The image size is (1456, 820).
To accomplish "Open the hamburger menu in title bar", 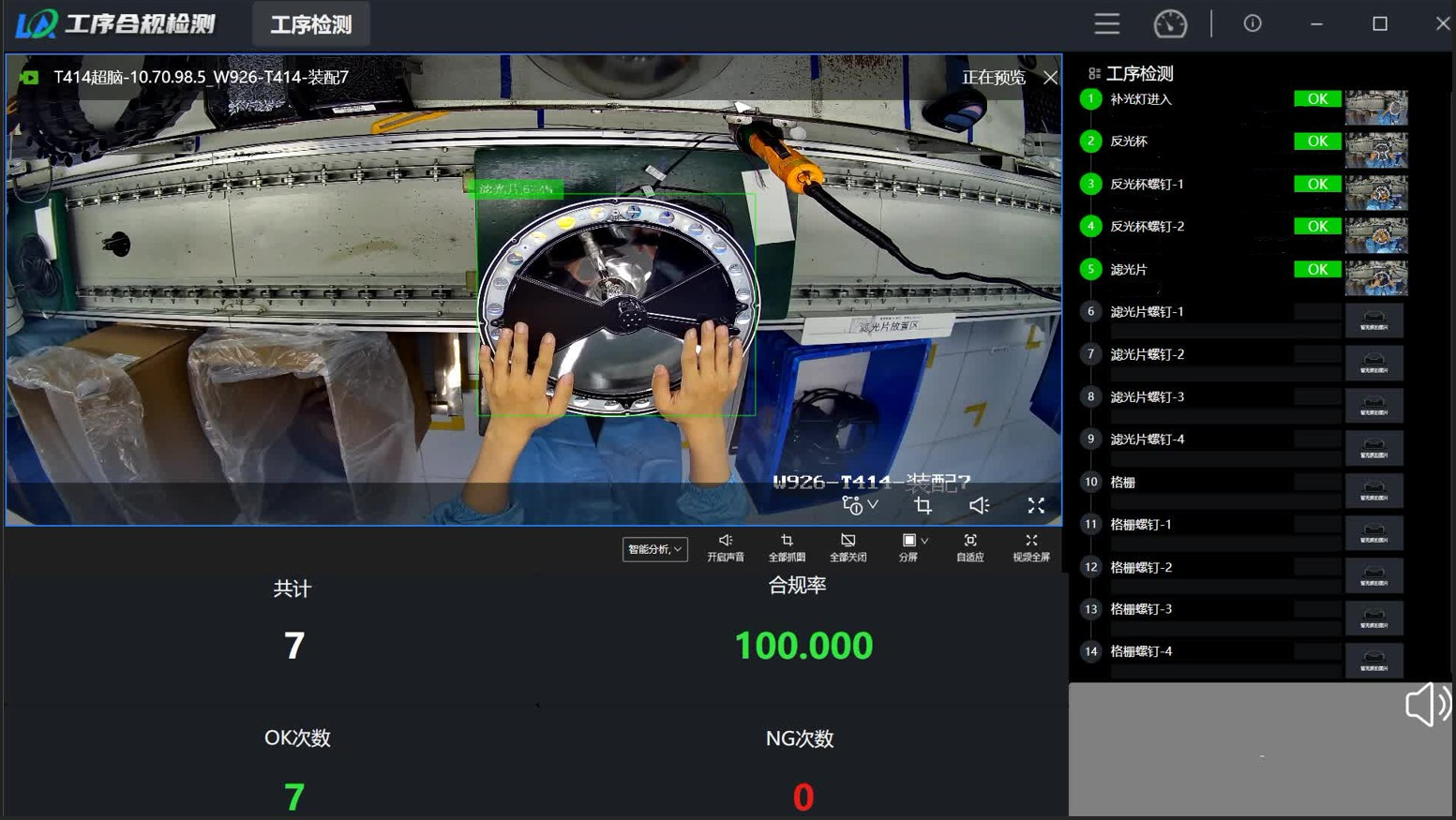I will click(x=1106, y=23).
